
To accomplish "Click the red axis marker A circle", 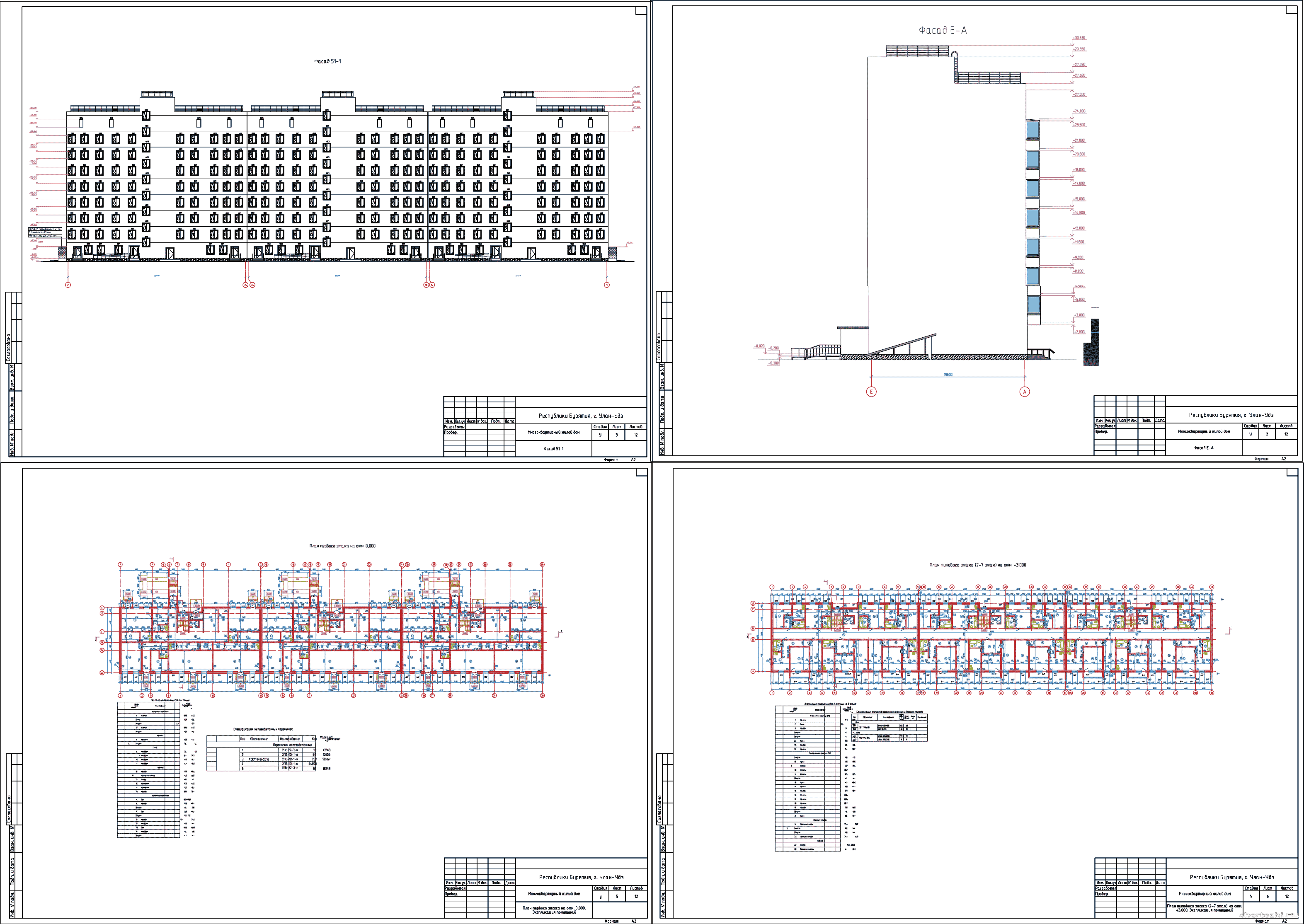I will click(x=1025, y=392).
